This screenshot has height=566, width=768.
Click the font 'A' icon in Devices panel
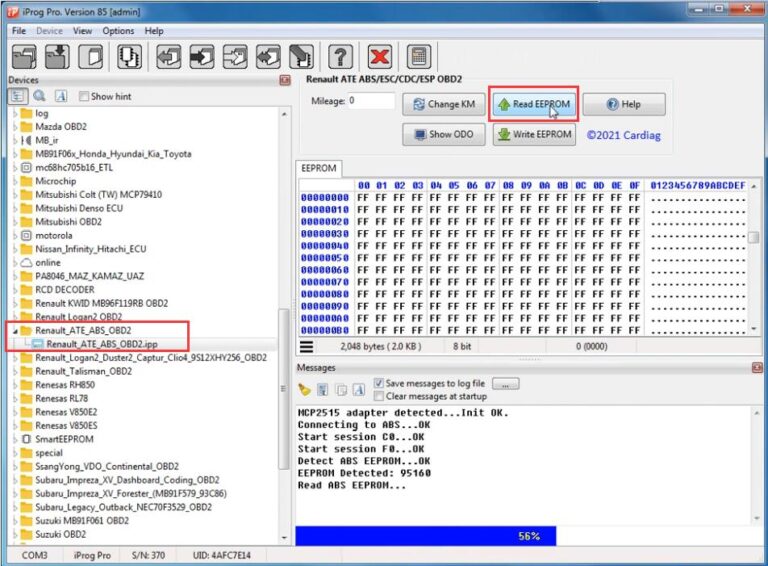61,96
